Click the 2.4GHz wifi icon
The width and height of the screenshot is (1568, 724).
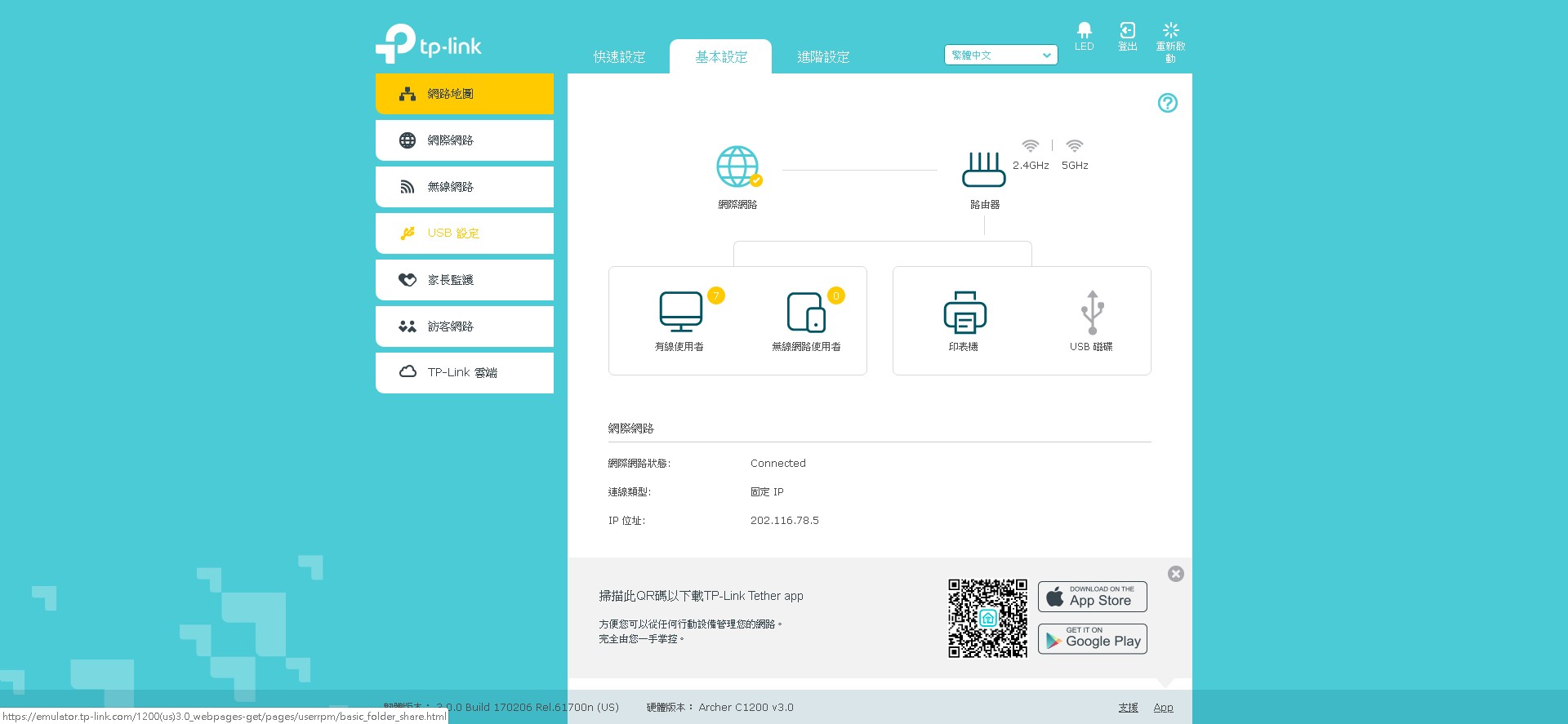point(1031,145)
